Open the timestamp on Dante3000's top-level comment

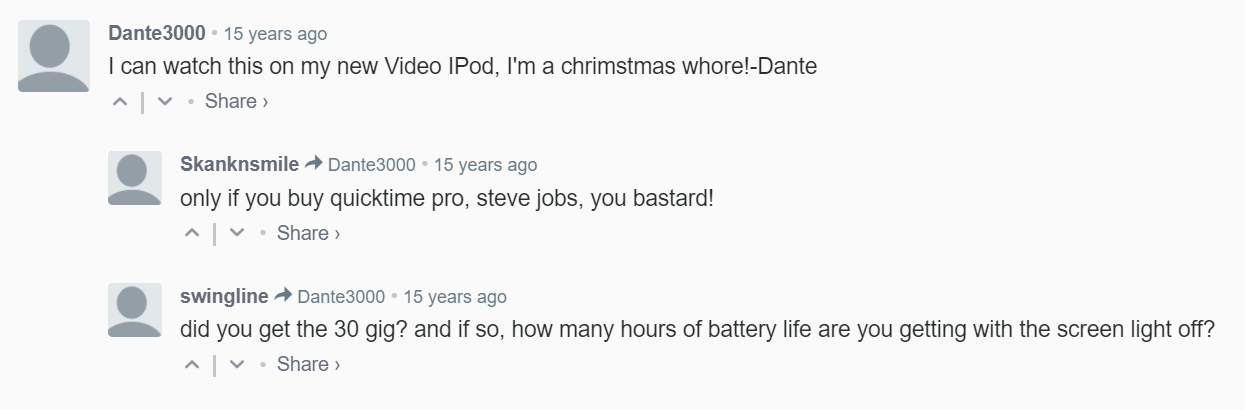coord(275,34)
